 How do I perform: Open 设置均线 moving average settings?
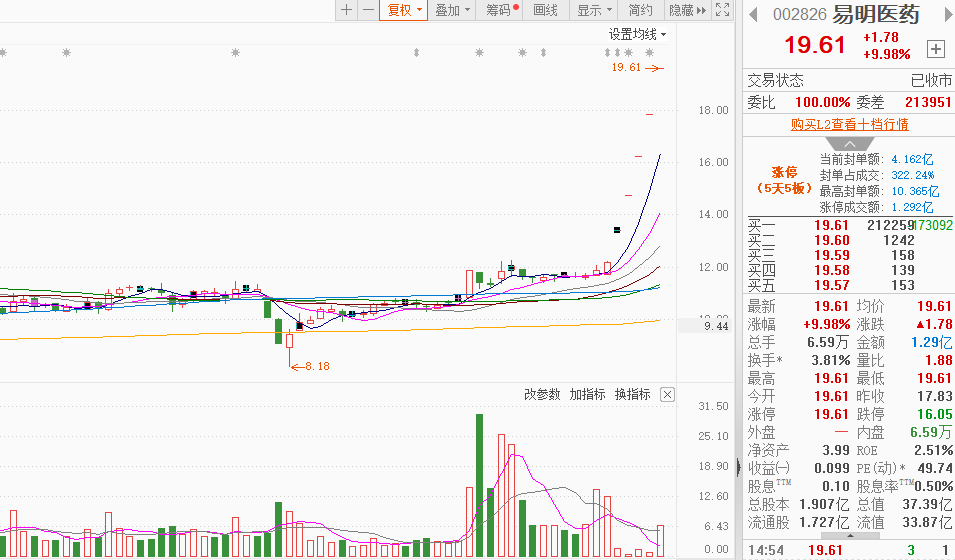[637, 35]
